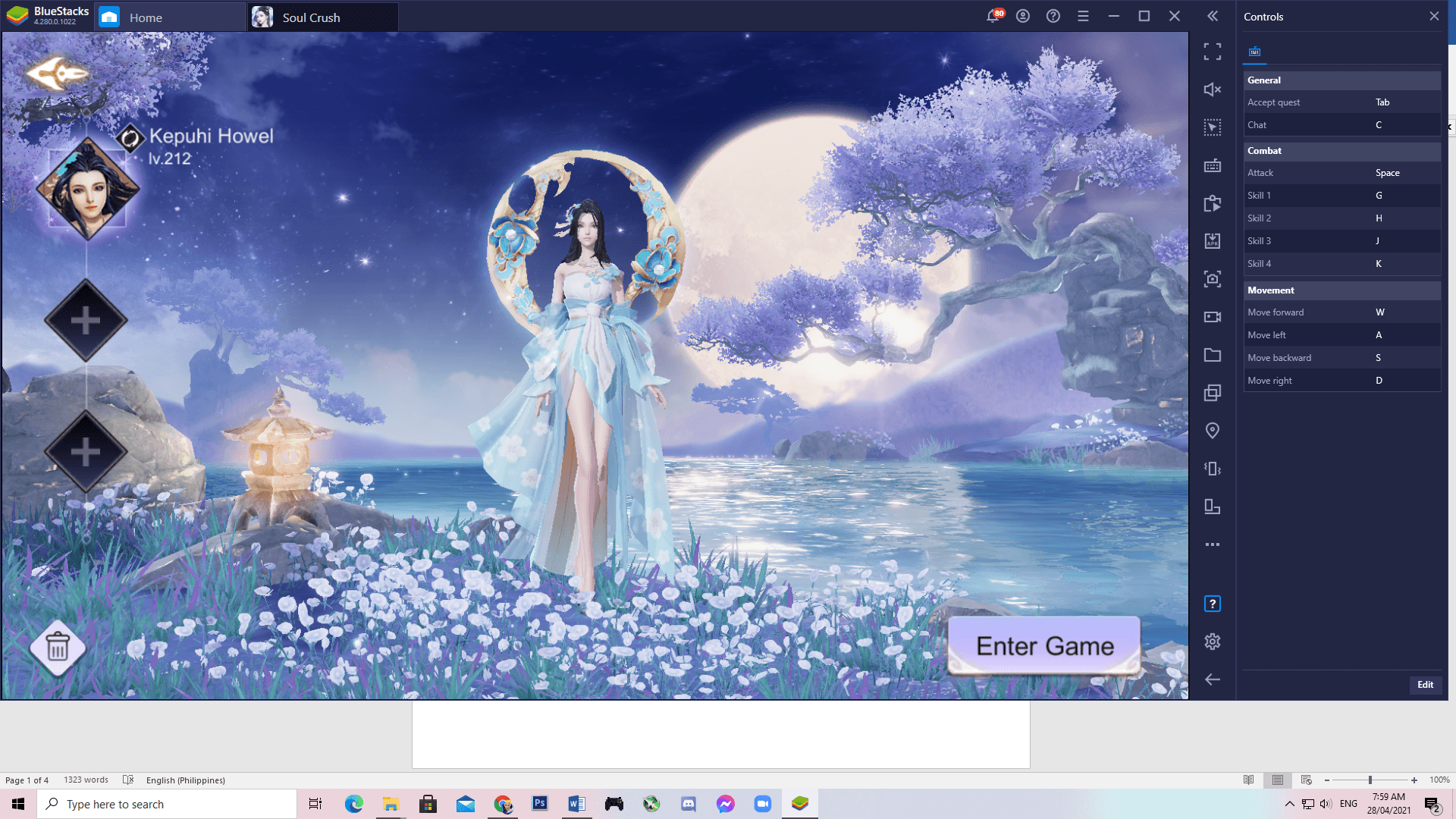Click the back arrow in the game
Image resolution: width=1456 pixels, height=819 pixels.
coord(57,74)
